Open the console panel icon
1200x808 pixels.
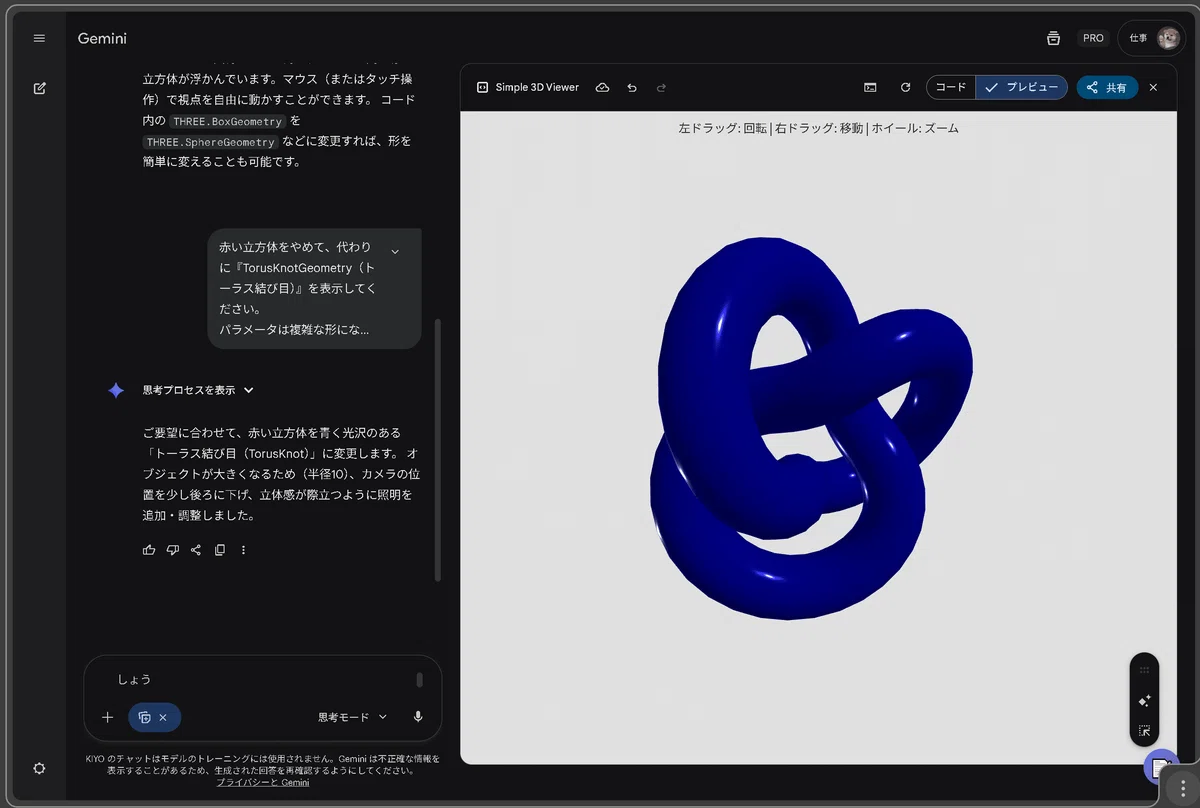tap(871, 87)
